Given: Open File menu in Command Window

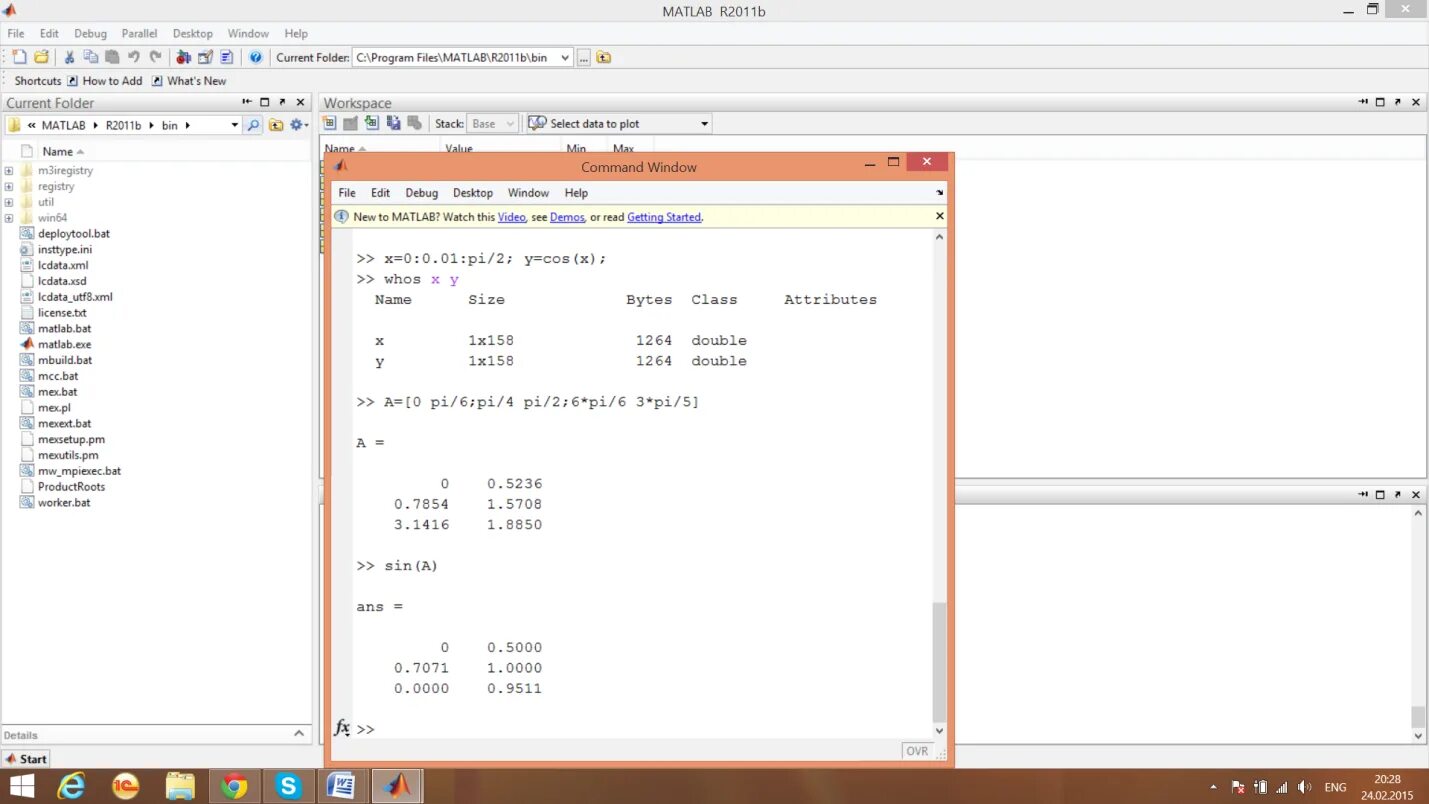Looking at the screenshot, I should pos(347,193).
